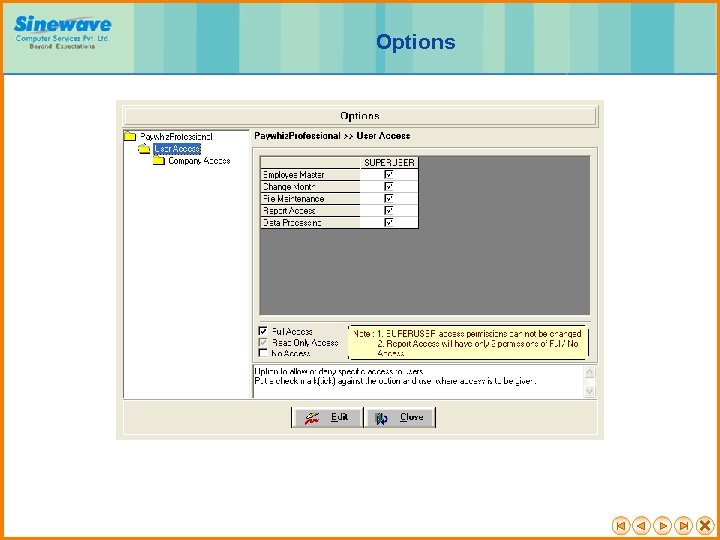The width and height of the screenshot is (720, 540).
Task: Click the Company Access folder icon
Action: 158,161
